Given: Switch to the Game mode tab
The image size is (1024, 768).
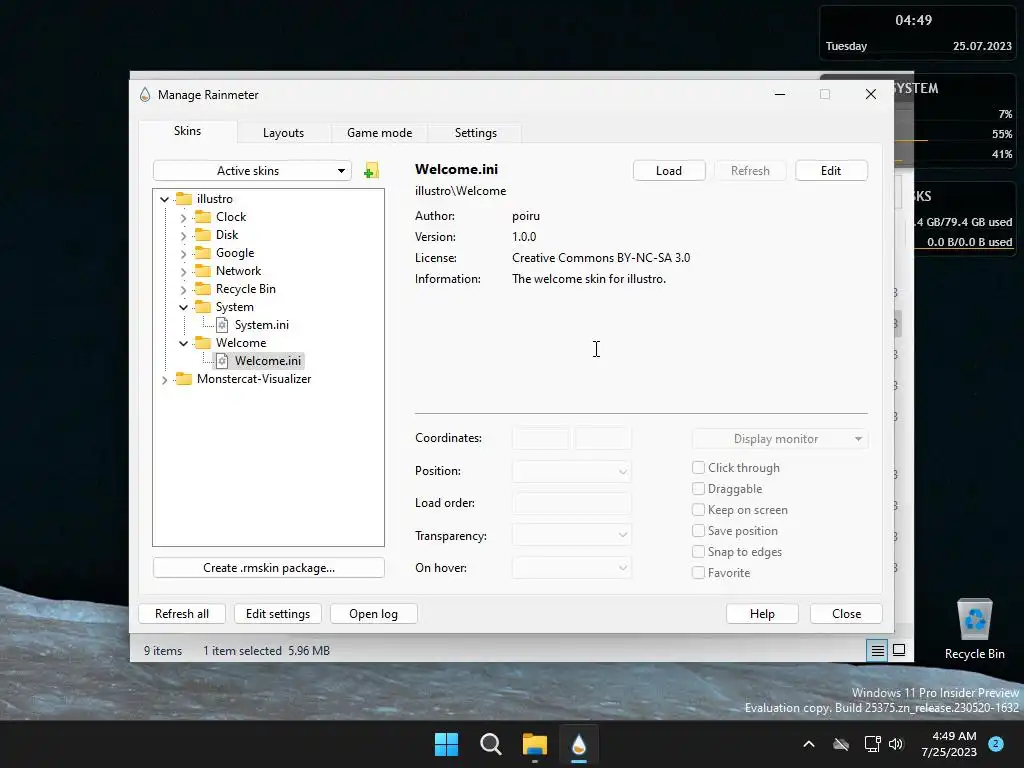Looking at the screenshot, I should click(x=379, y=133).
